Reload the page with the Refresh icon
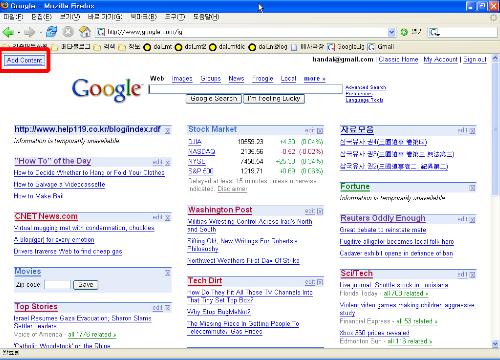500x360 pixels. pyautogui.click(x=51, y=32)
